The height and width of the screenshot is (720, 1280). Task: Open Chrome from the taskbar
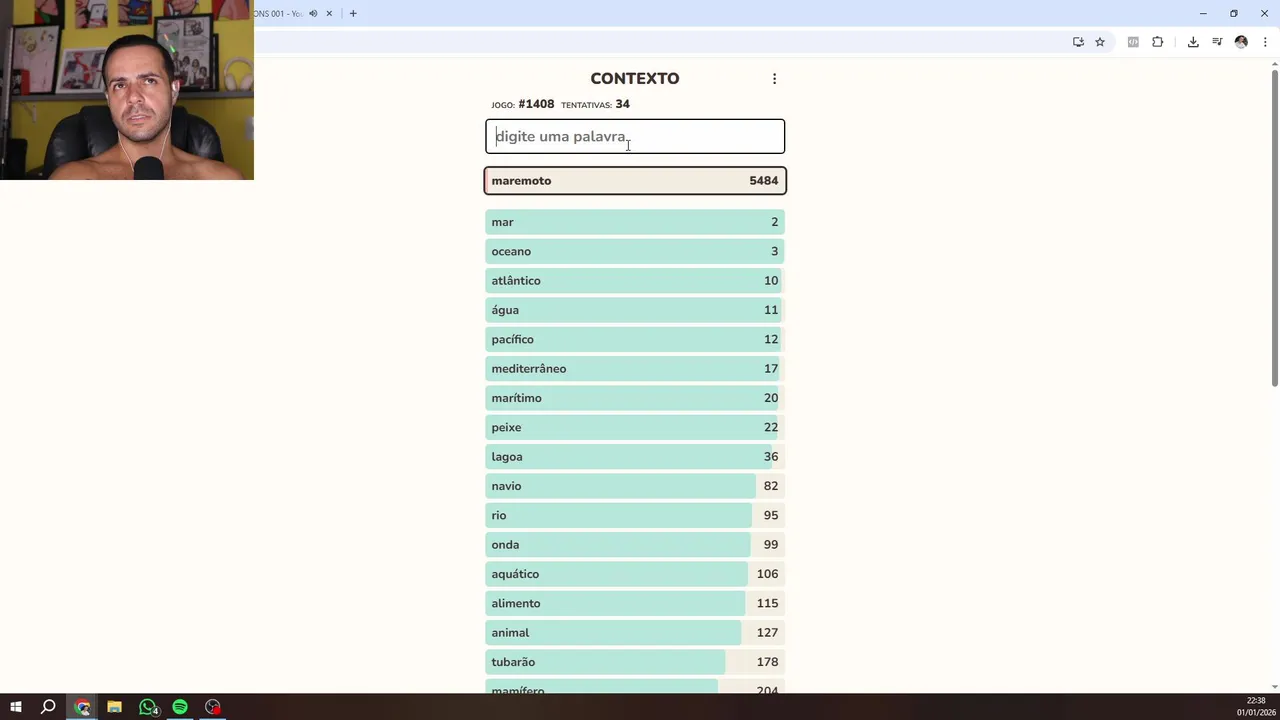(83, 707)
